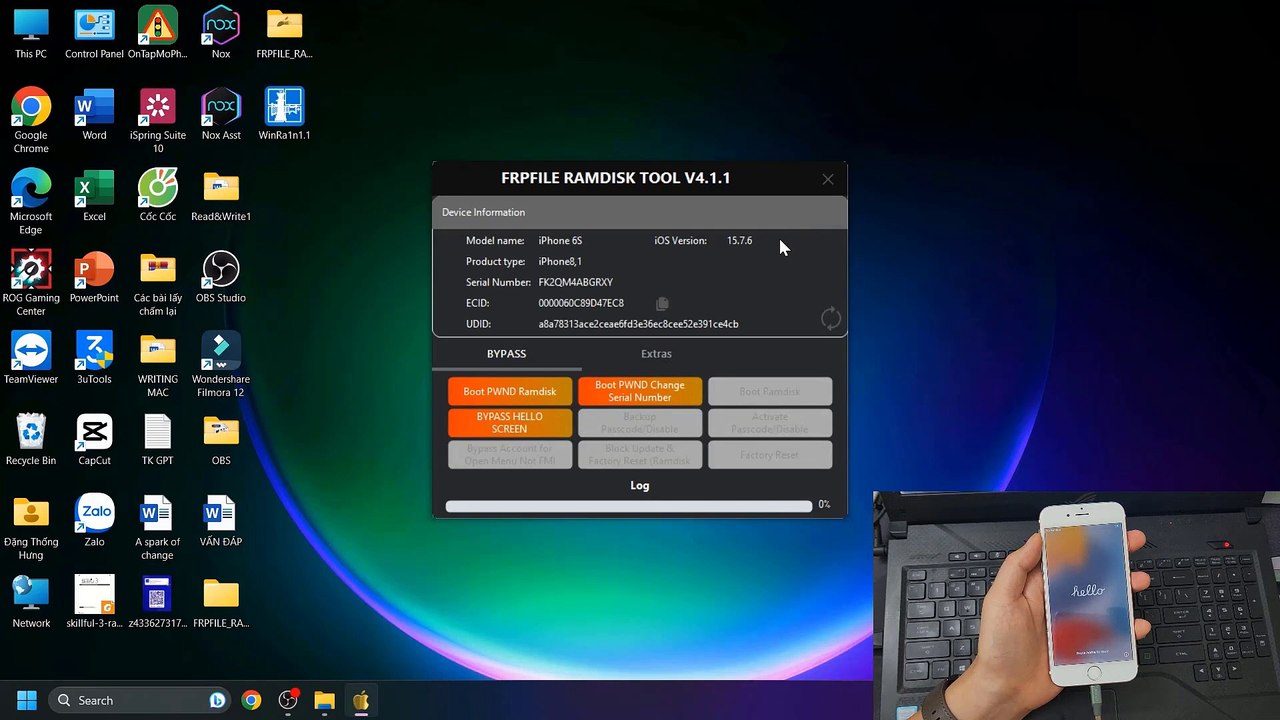This screenshot has width=1280, height=720.
Task: Select the A spark of change document
Action: pos(158,528)
